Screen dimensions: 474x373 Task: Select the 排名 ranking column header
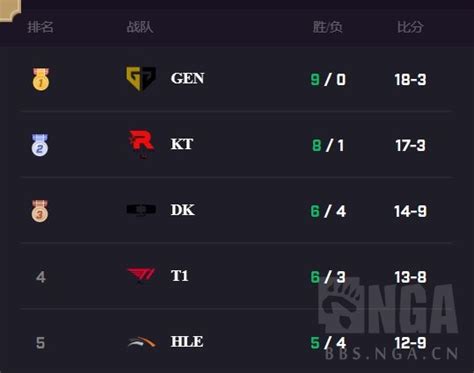(40, 27)
